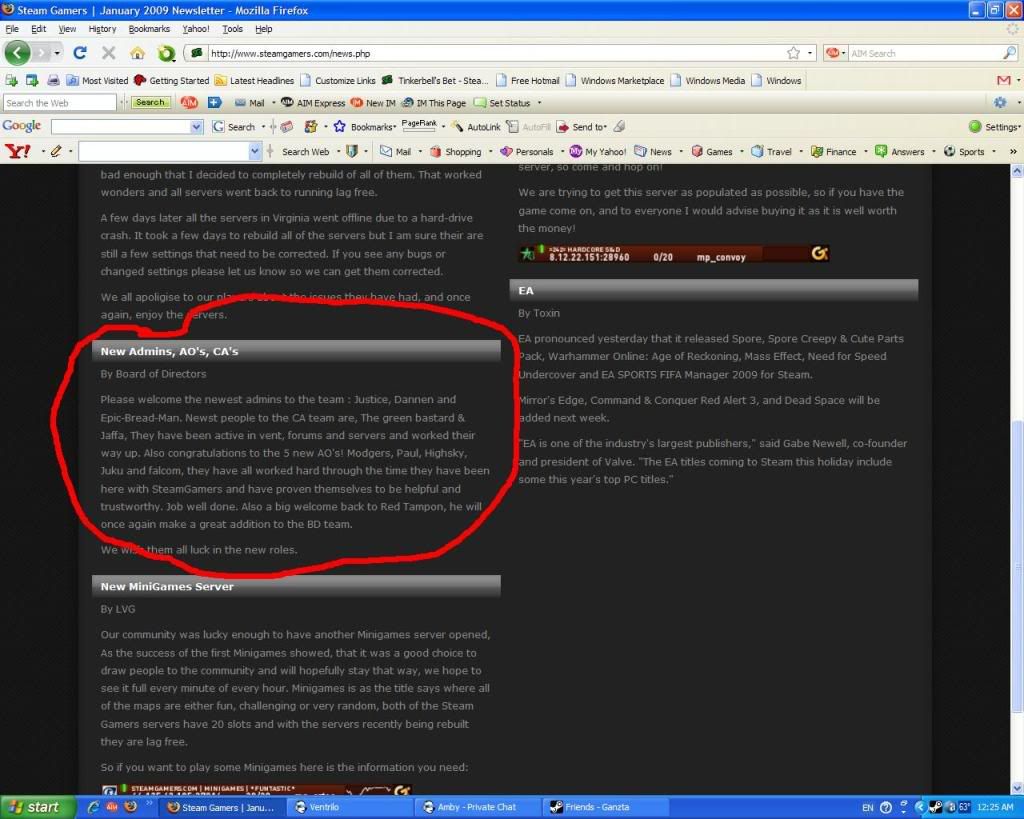Open the Yahoo Games cube icon
1024x819 pixels.
697,152
